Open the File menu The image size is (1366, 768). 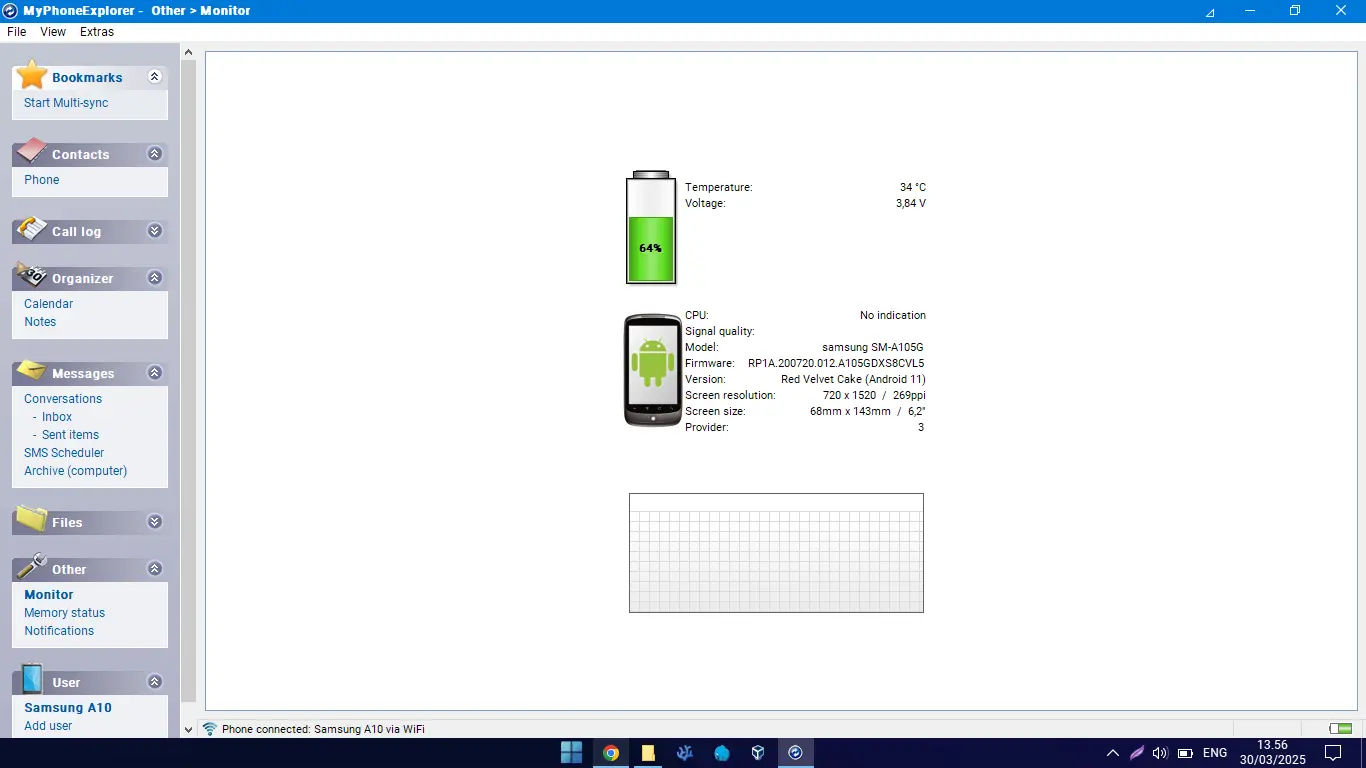click(16, 32)
